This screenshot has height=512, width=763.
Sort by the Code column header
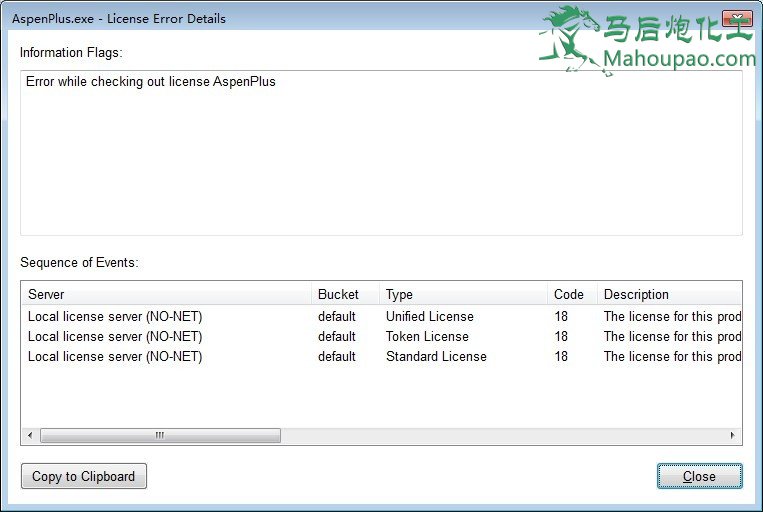pyautogui.click(x=572, y=294)
